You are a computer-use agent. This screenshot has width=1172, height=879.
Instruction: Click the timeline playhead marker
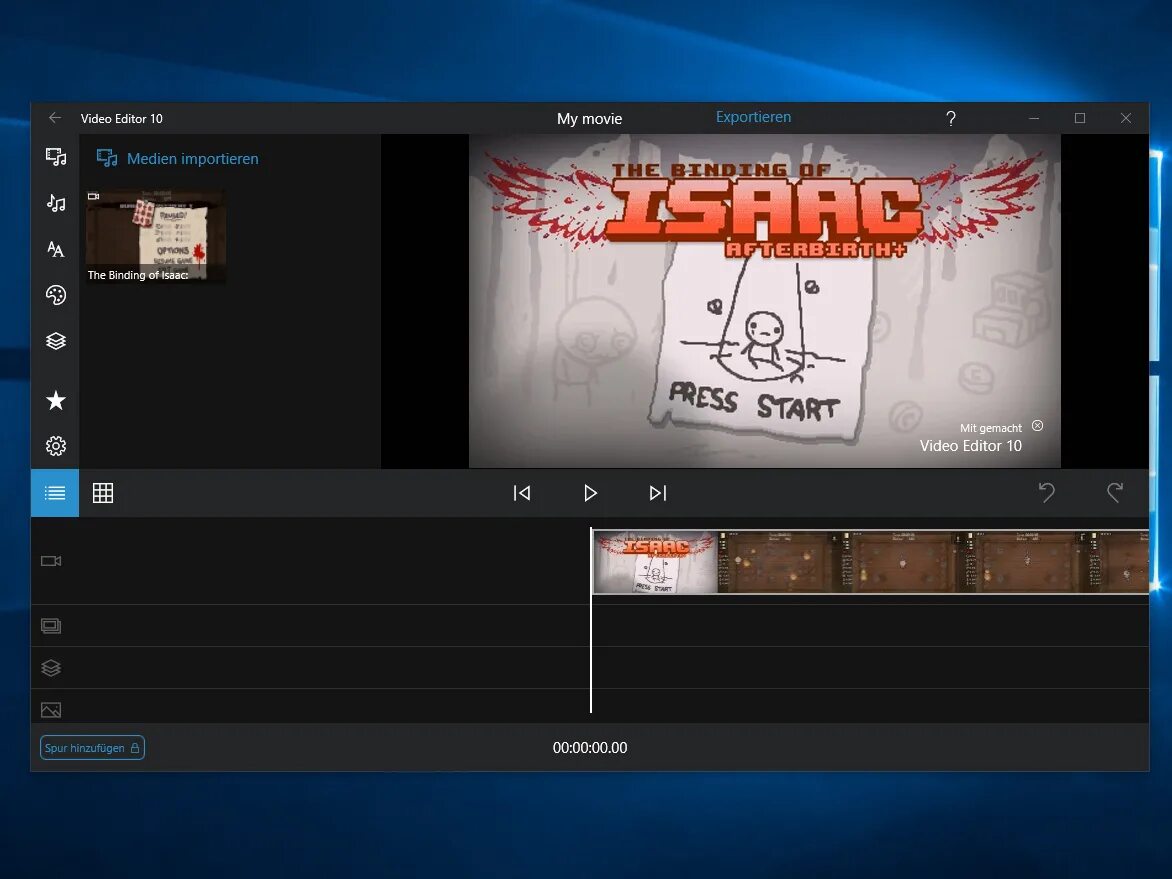point(590,620)
